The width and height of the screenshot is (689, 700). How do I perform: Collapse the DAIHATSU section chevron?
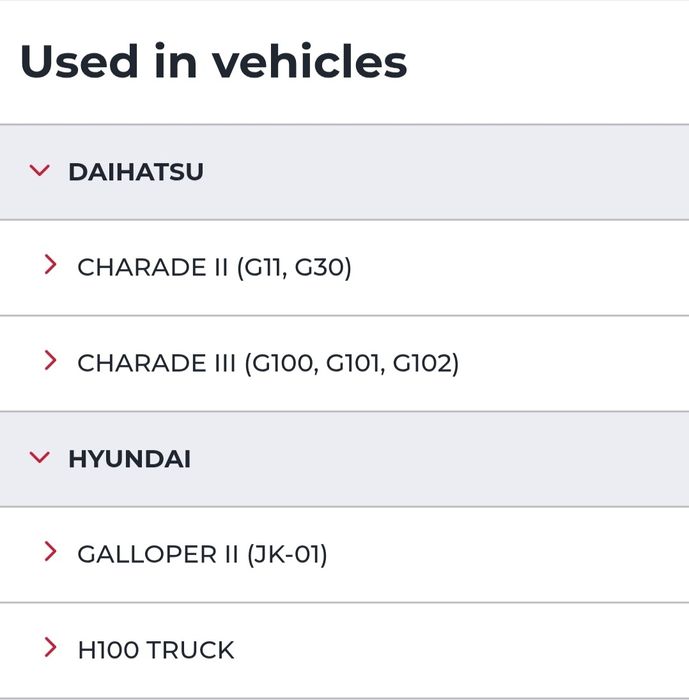[x=40, y=171]
